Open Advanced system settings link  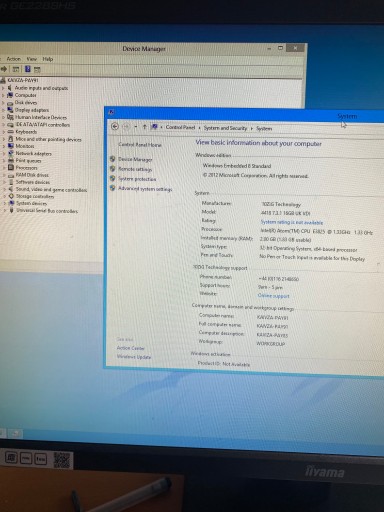point(145,189)
